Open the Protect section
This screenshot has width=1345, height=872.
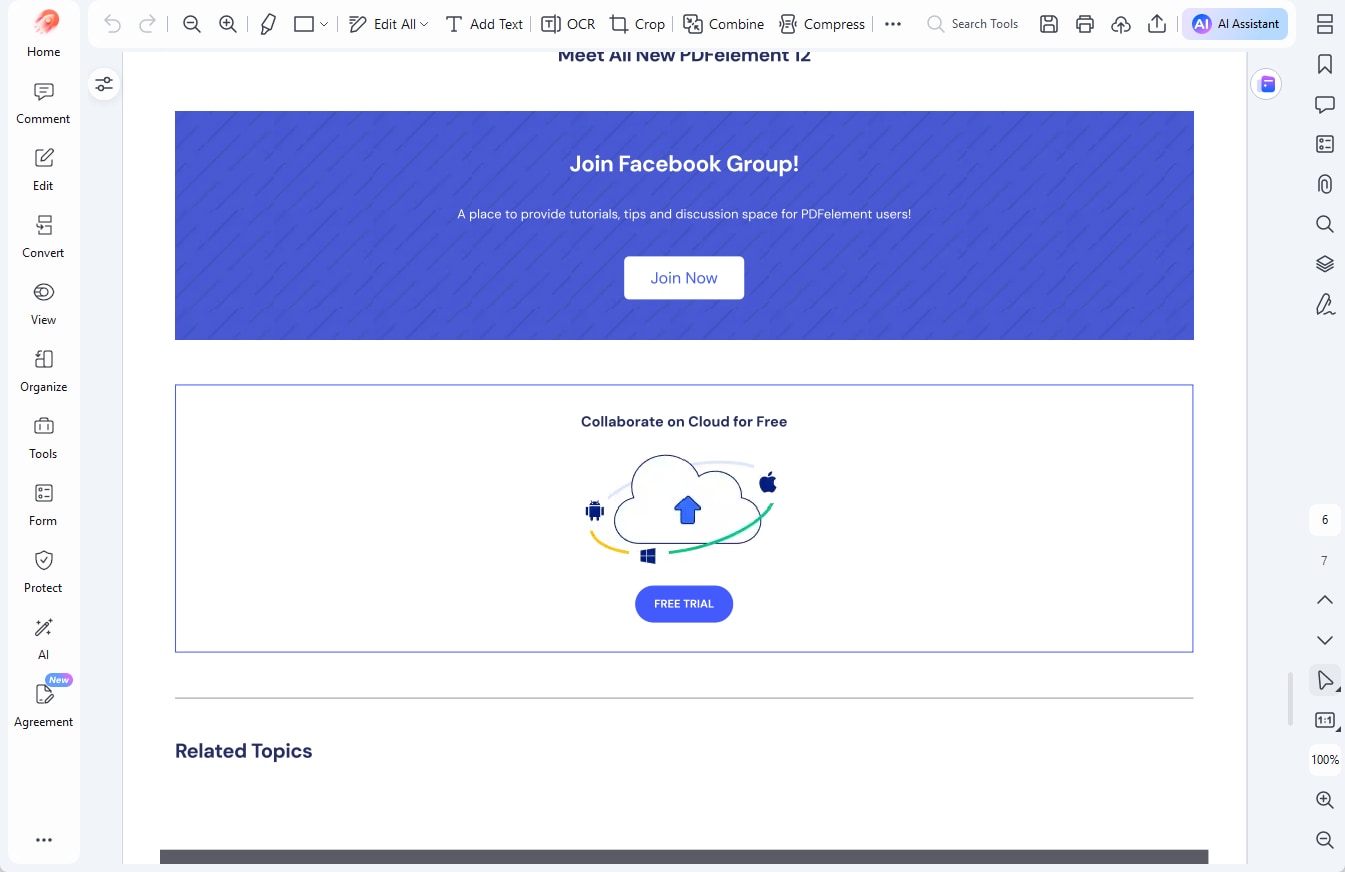(44, 572)
